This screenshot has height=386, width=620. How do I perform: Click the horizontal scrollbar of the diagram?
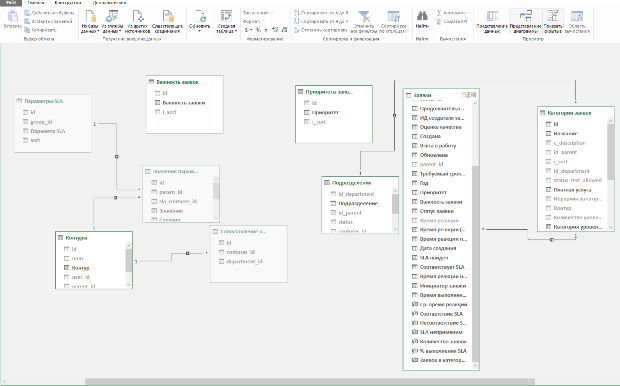[310, 382]
